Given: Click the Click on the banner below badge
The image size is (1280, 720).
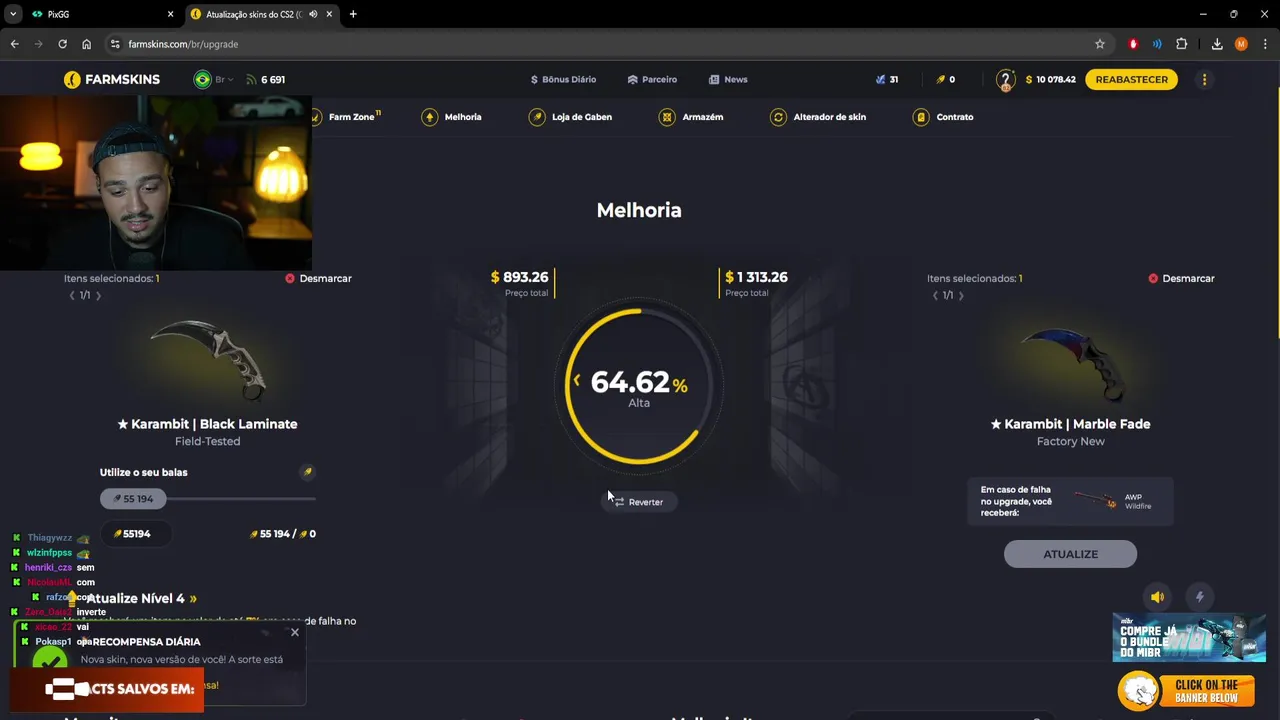Looking at the screenshot, I should (1187, 691).
